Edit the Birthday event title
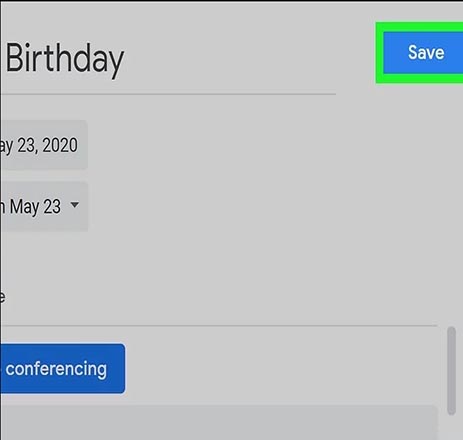 (168, 59)
